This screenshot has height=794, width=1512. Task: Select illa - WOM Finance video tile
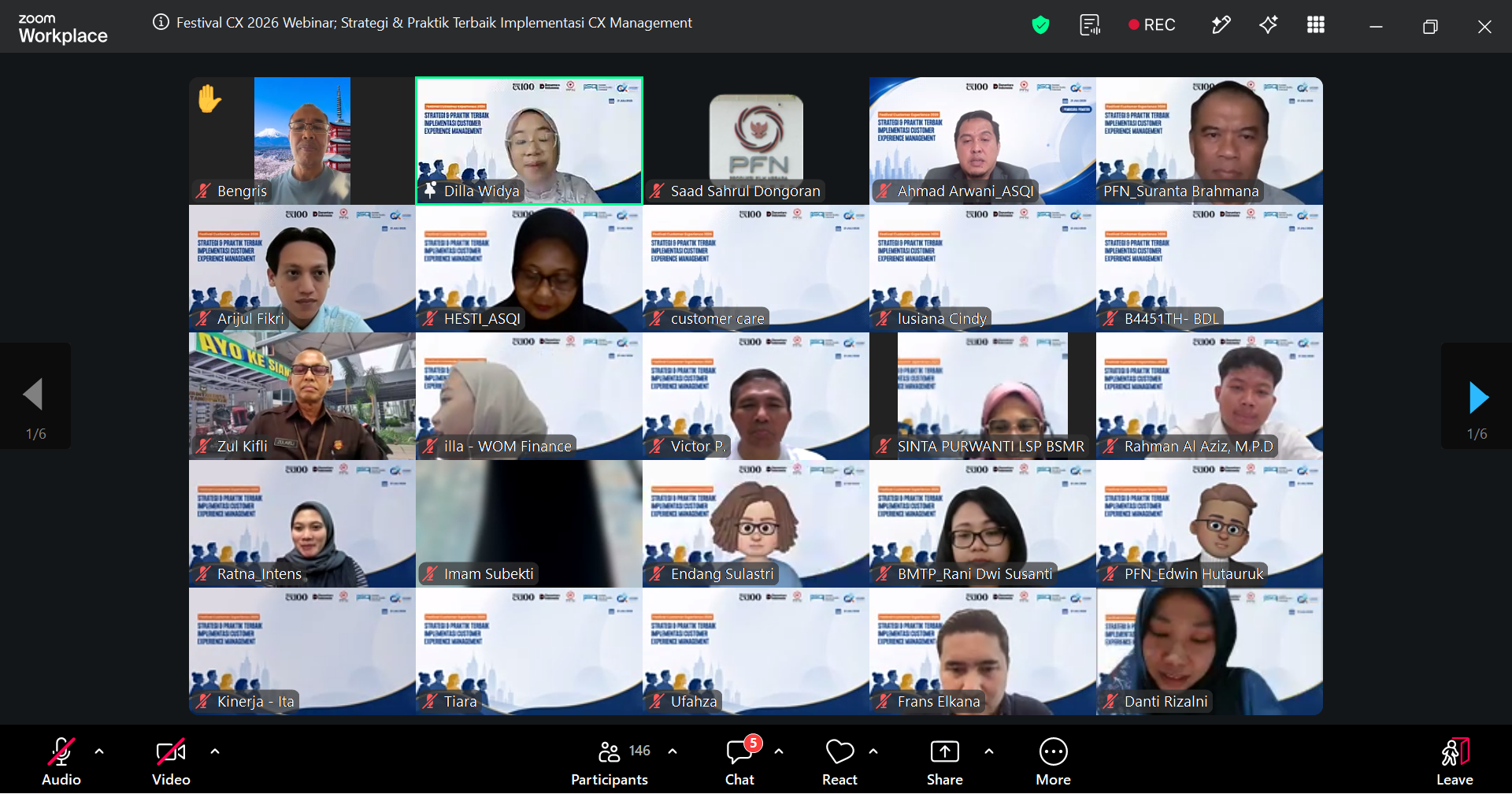pyautogui.click(x=529, y=396)
